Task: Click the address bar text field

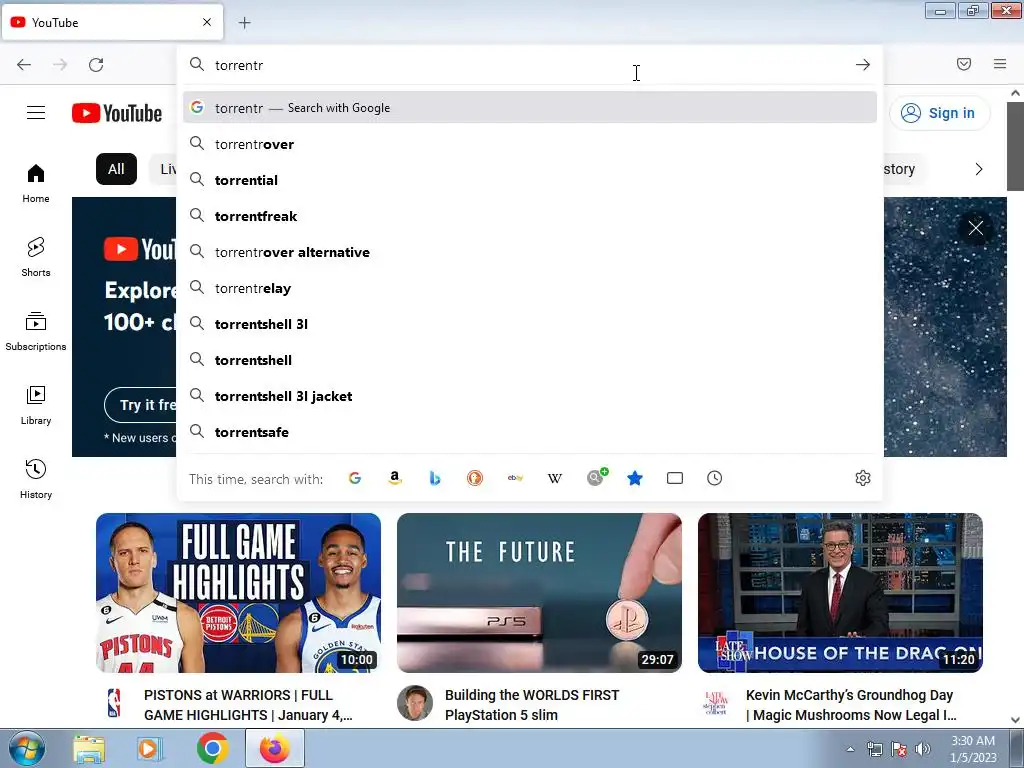Action: tap(529, 65)
